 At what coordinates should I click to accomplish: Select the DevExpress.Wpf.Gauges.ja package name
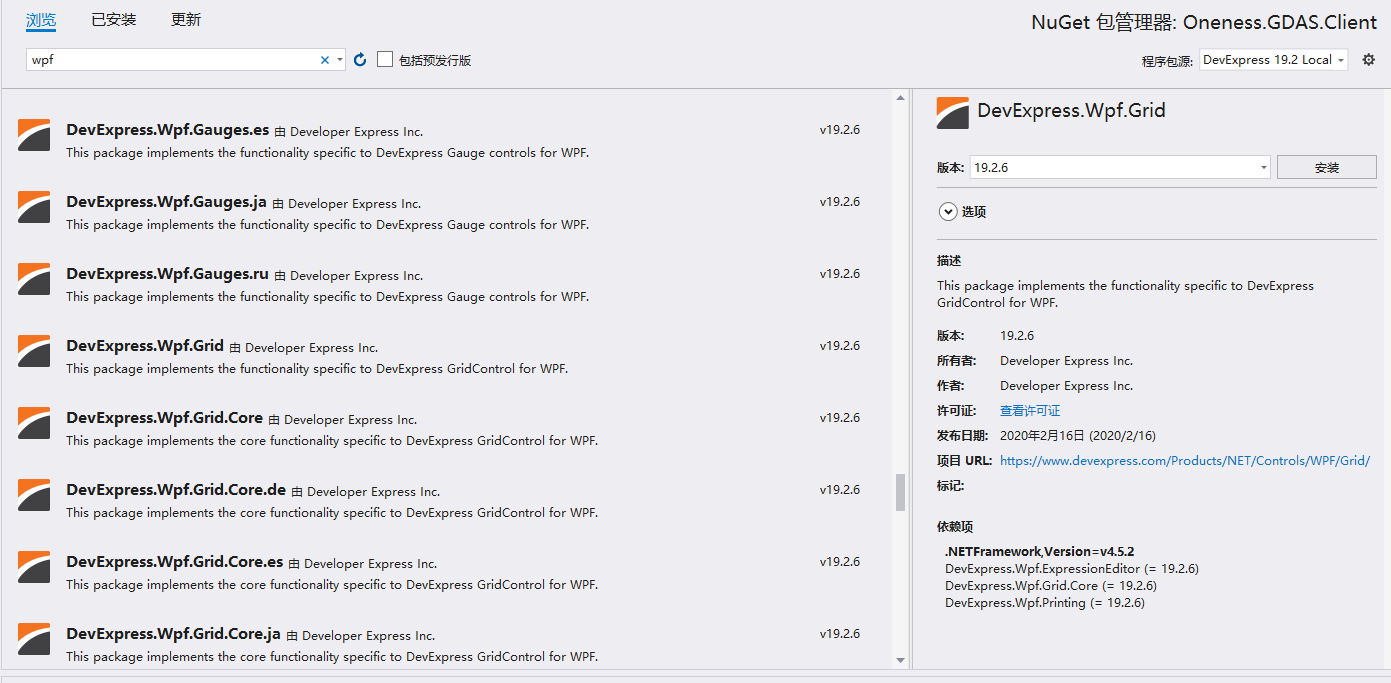(167, 201)
